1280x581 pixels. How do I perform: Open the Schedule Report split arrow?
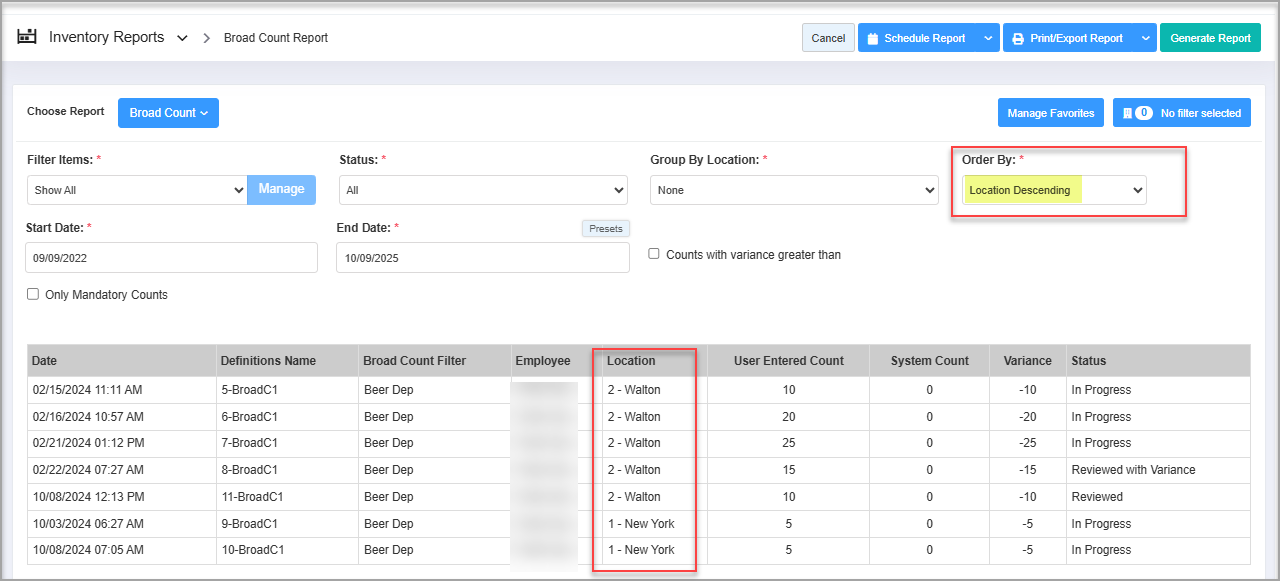click(x=987, y=39)
